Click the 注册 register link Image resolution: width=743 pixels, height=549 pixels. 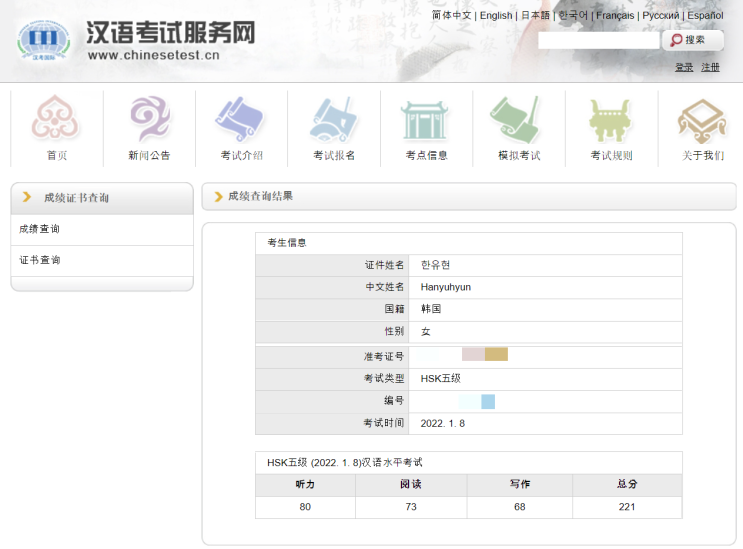710,67
